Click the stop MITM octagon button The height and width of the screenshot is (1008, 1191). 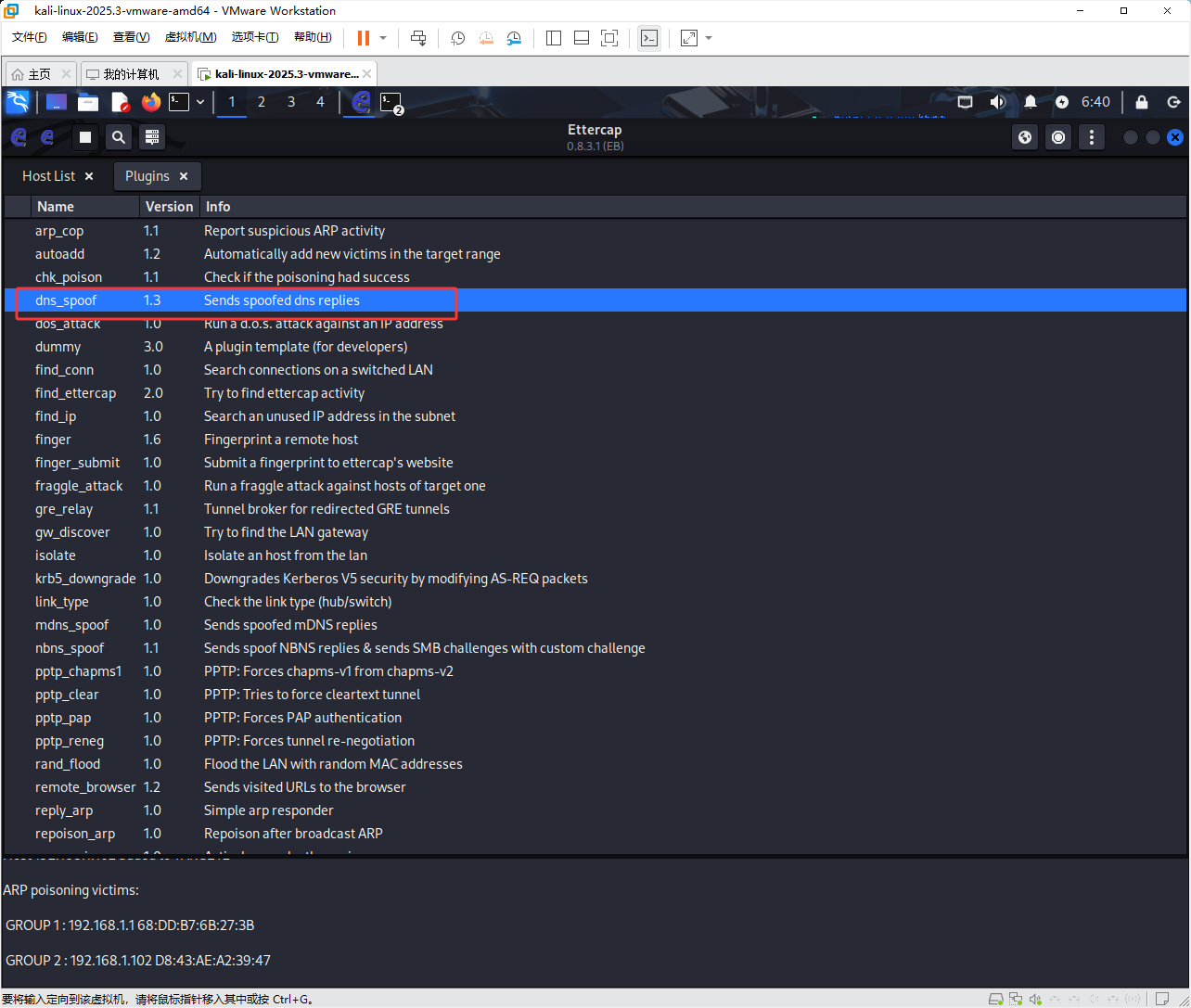[x=1058, y=137]
